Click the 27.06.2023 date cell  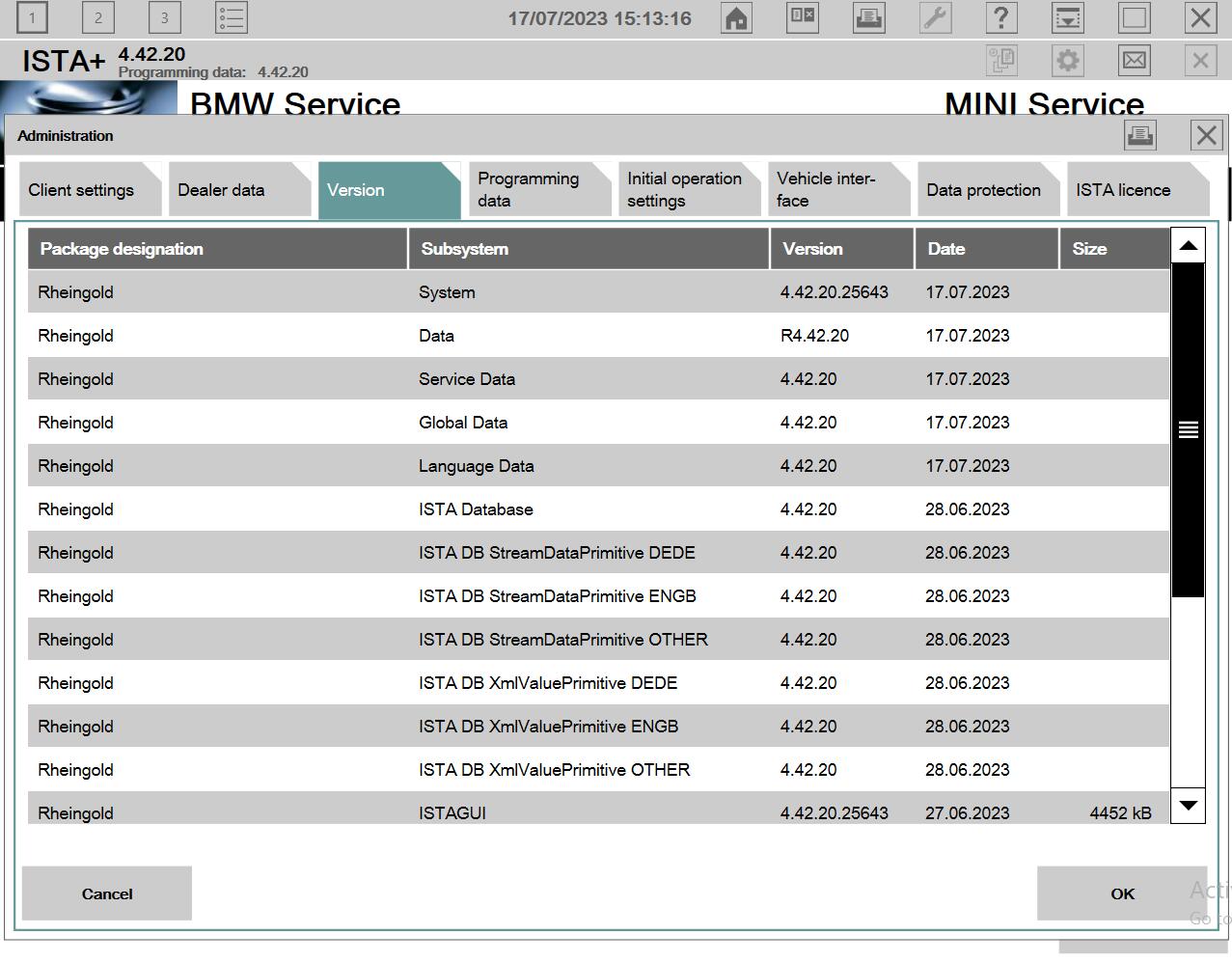[968, 813]
